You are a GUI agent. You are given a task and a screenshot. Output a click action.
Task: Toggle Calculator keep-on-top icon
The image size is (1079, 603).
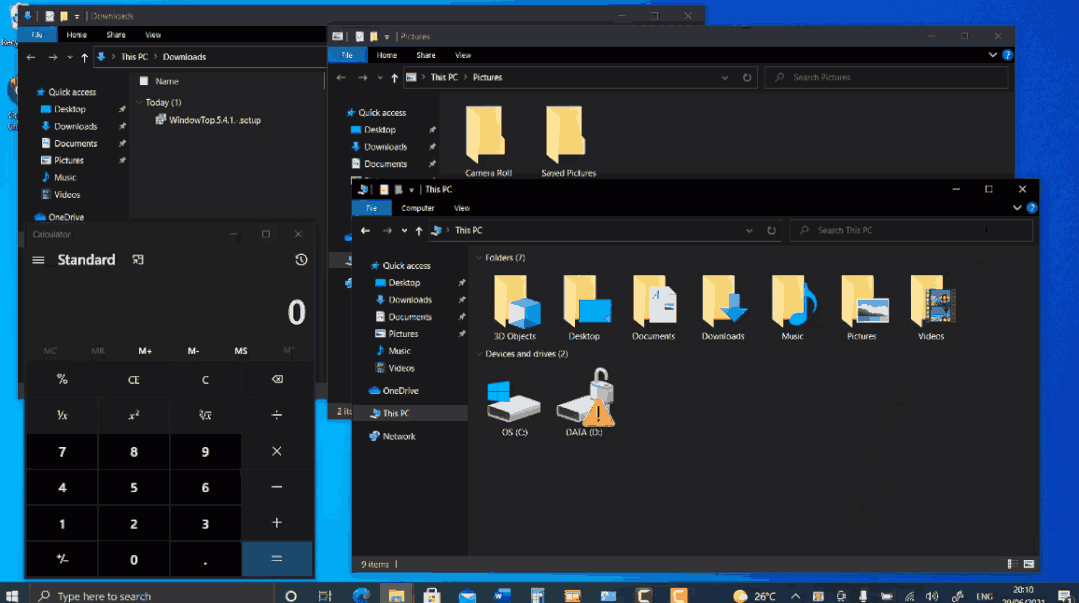138,260
